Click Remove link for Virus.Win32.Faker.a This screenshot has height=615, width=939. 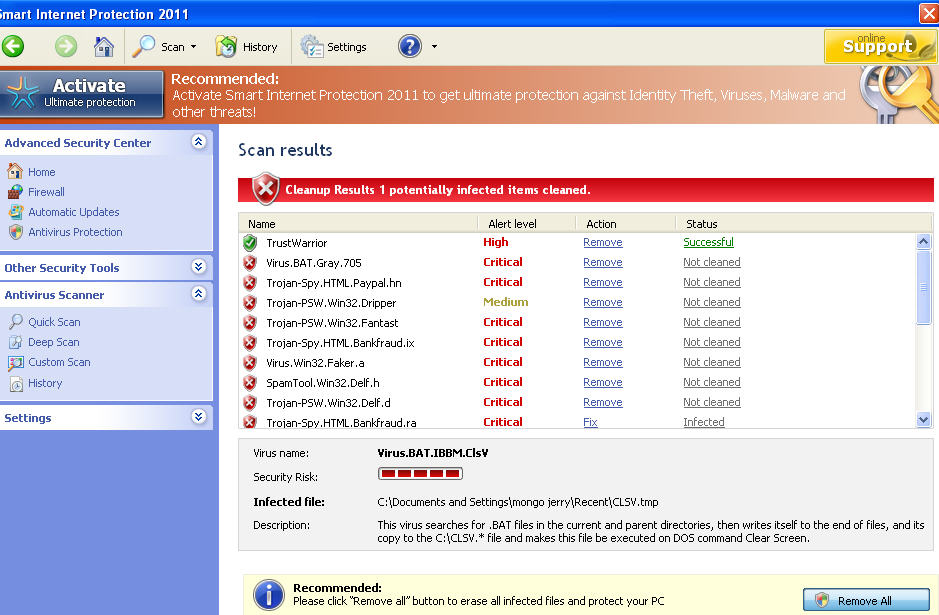point(602,362)
